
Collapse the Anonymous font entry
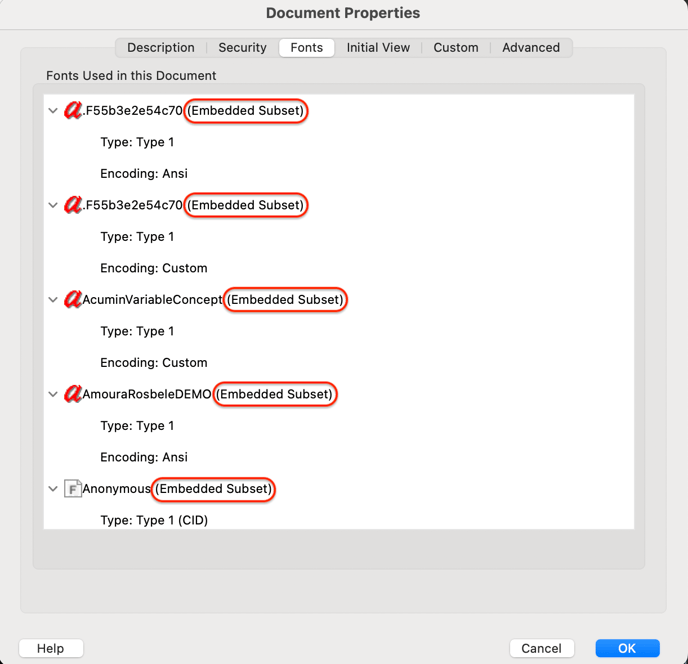[53, 489]
